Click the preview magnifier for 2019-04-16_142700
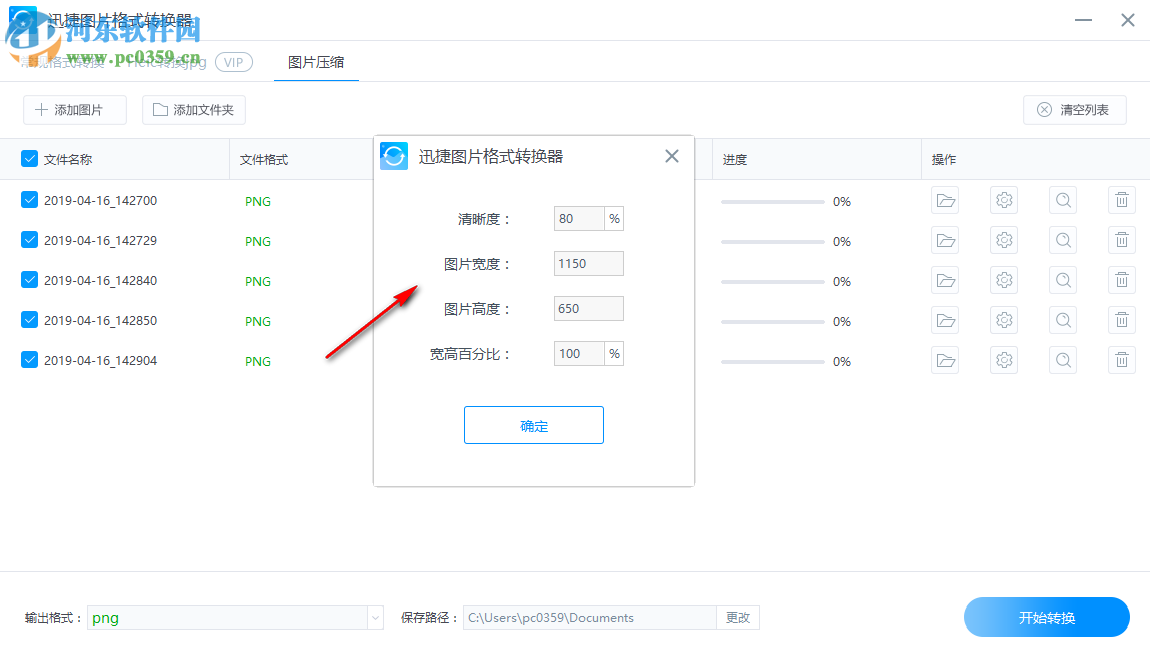This screenshot has width=1150, height=650. [x=1062, y=200]
